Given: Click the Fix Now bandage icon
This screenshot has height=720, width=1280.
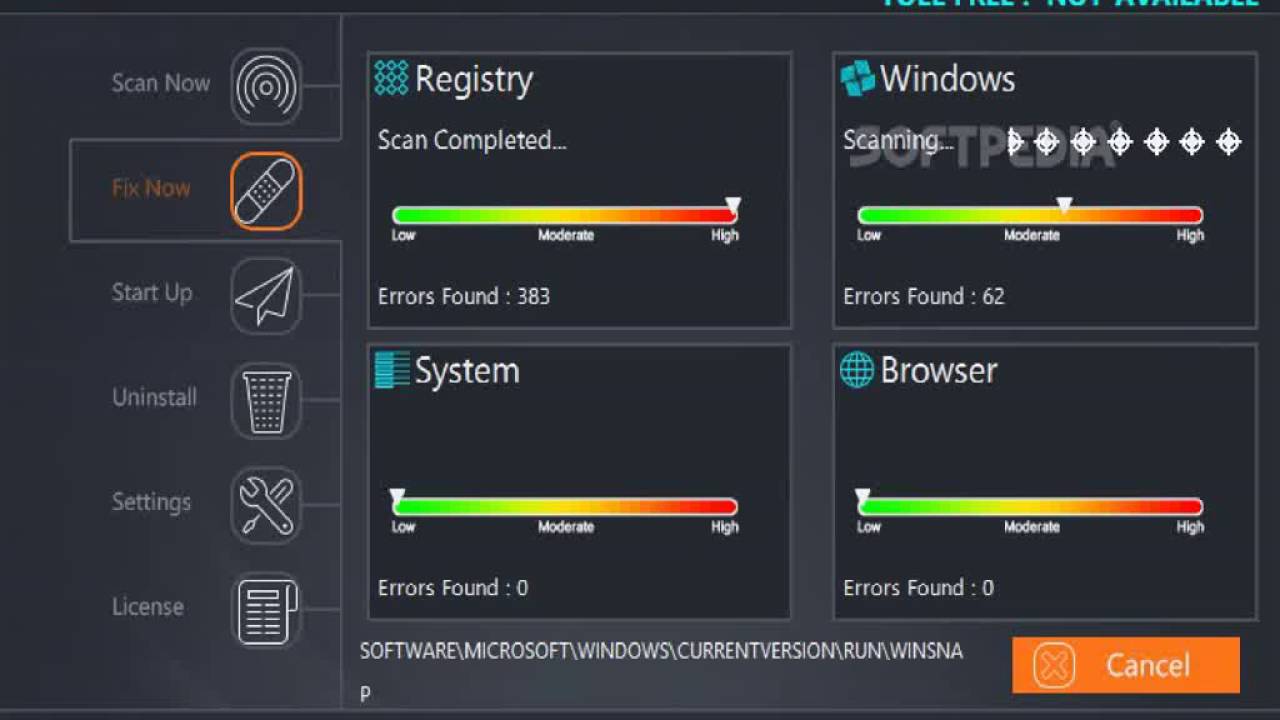Looking at the screenshot, I should [266, 190].
